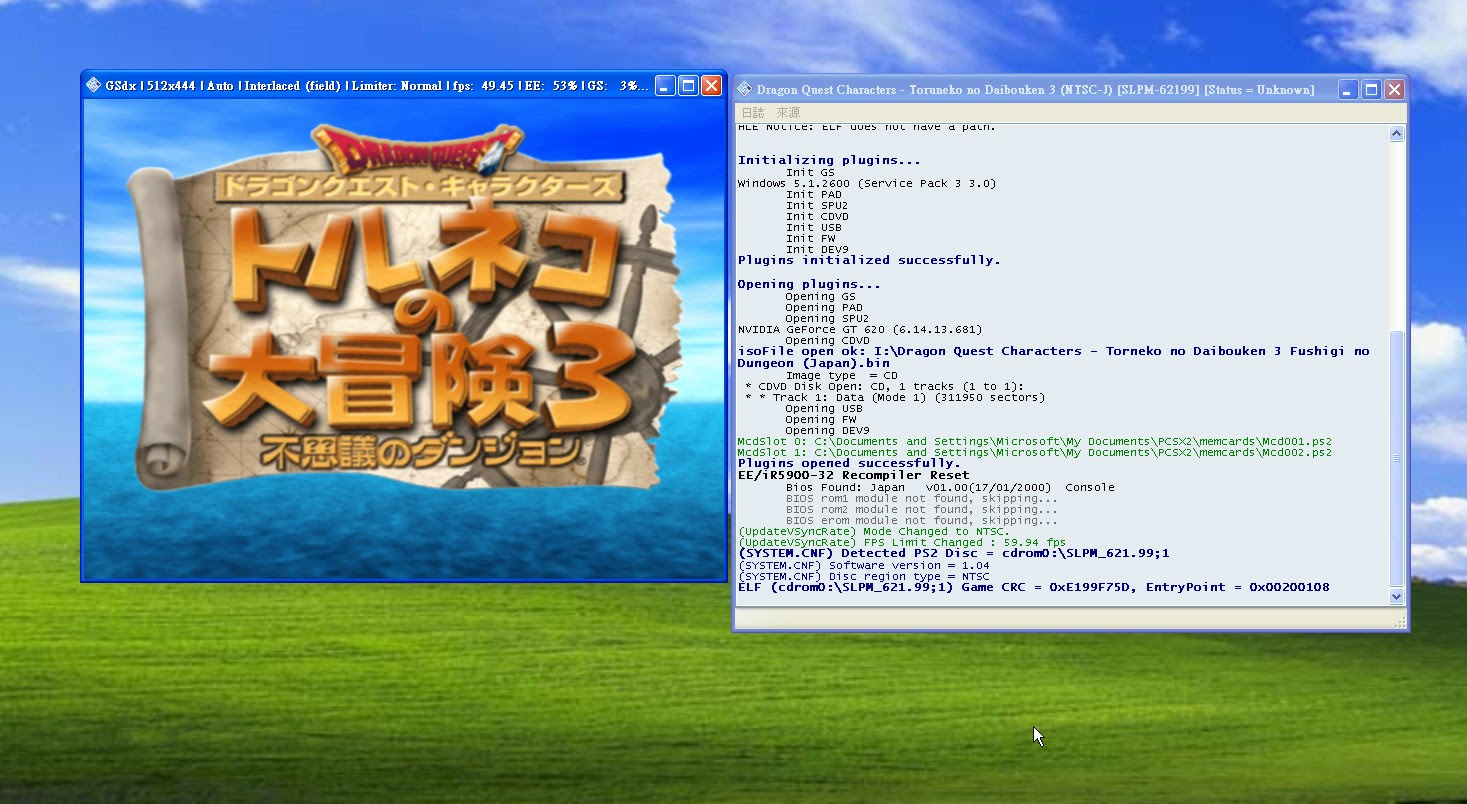Screen dimensions: 1467x804
Task: Click the "Opening FW" log line
Action: click(821, 420)
